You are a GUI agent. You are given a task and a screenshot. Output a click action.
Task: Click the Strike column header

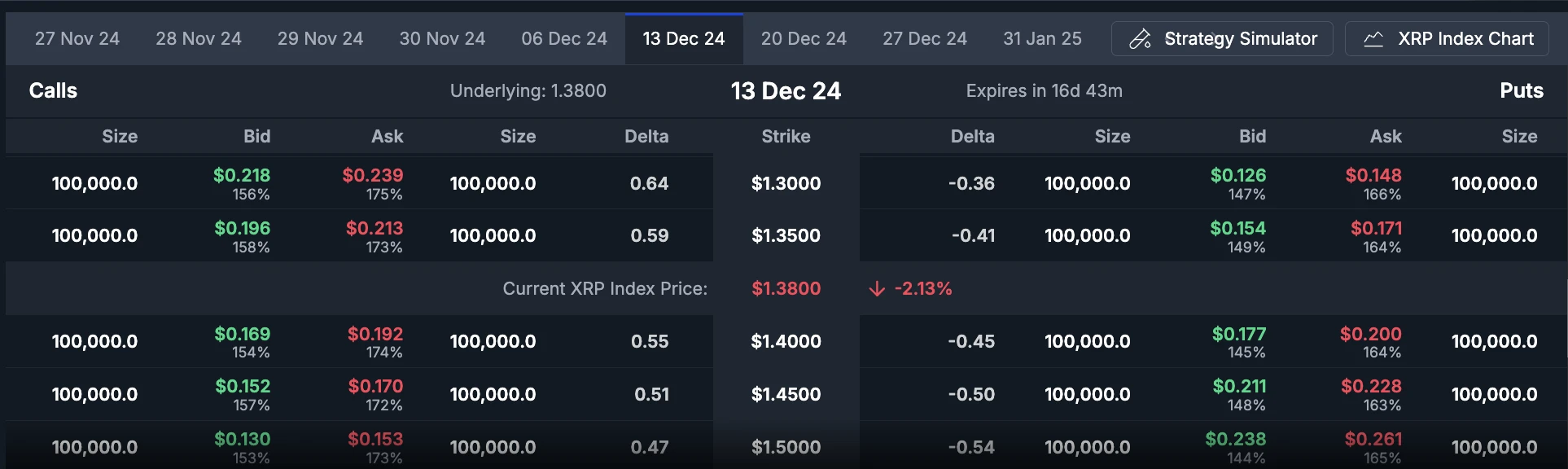tap(785, 137)
